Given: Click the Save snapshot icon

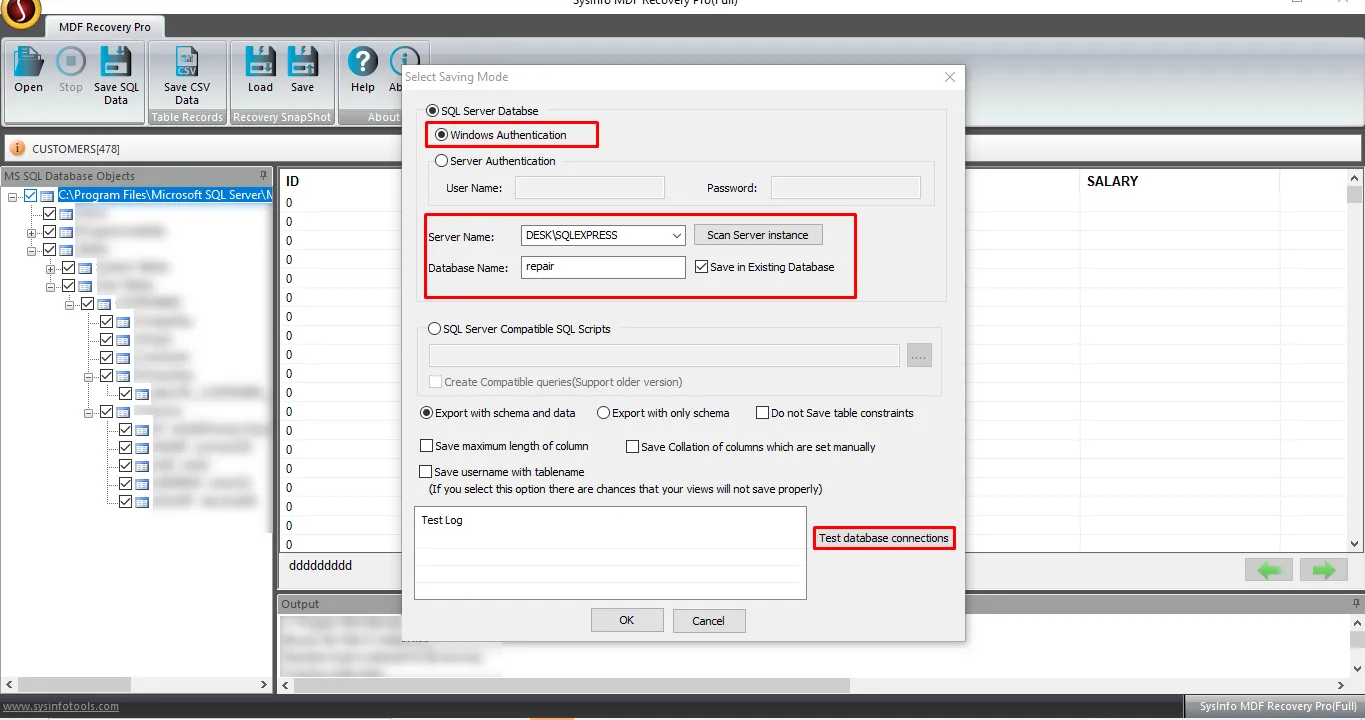Looking at the screenshot, I should pyautogui.click(x=302, y=70).
